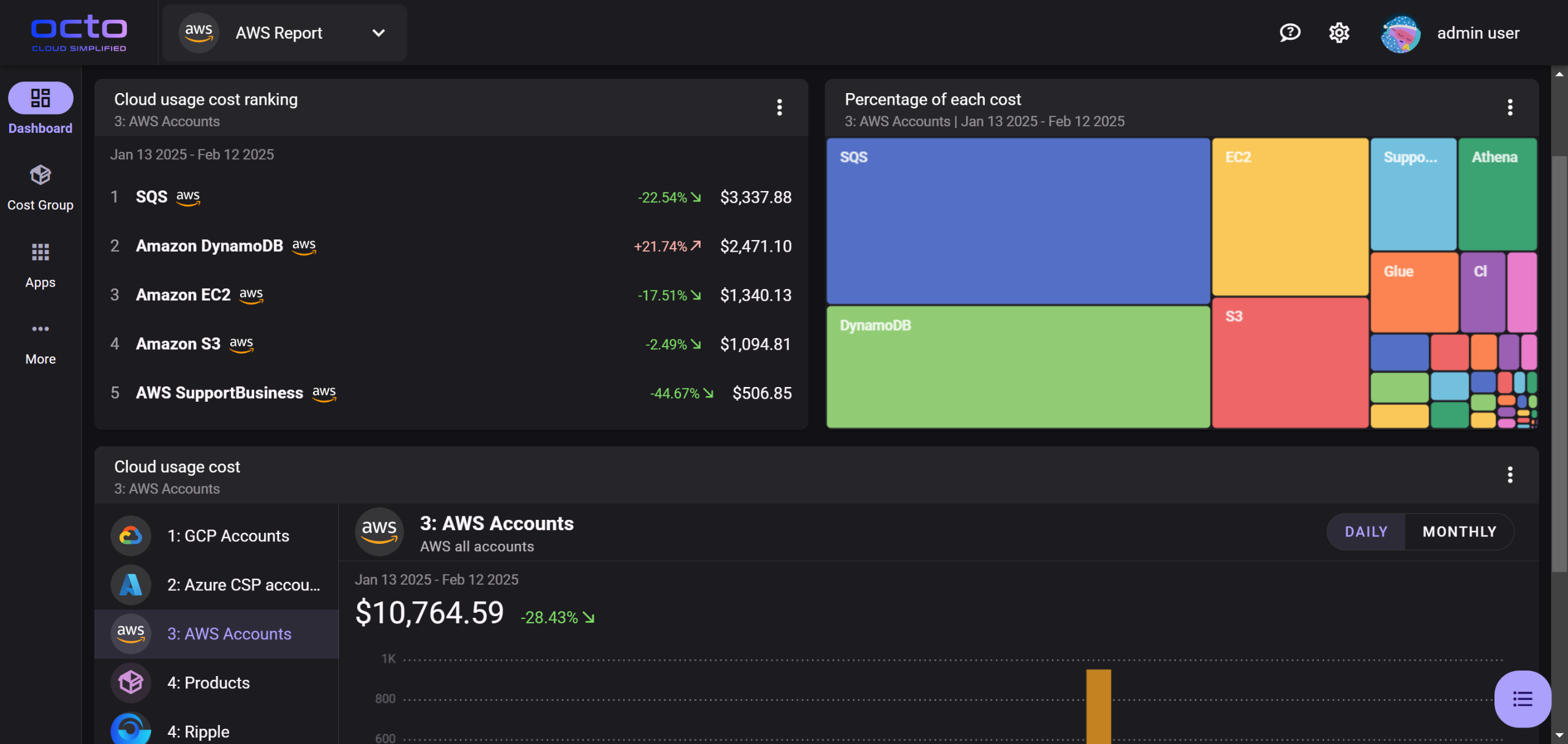Screen dimensions: 1568x744
Task: Switch to MONTHLY view
Action: point(1459,532)
